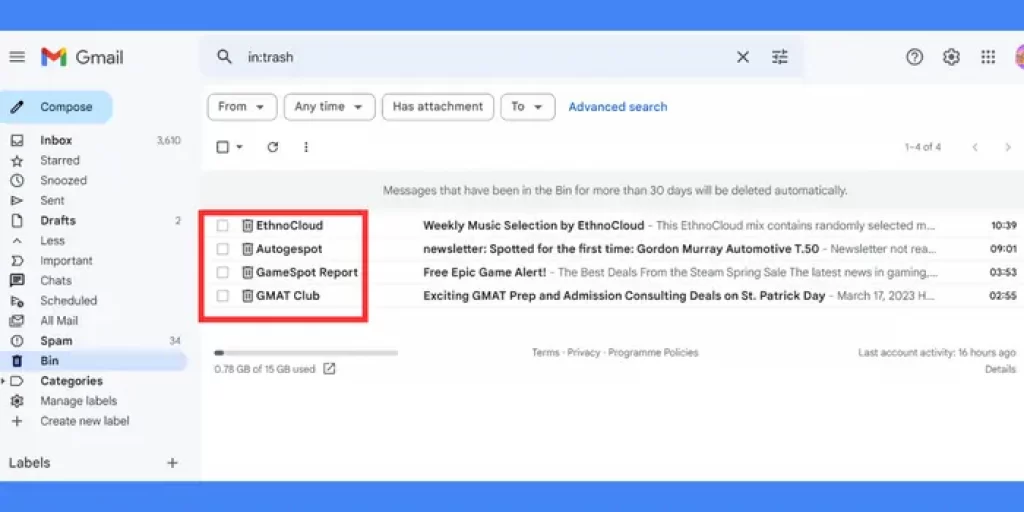Open Settings gear icon
The image size is (1024, 512).
click(x=951, y=57)
